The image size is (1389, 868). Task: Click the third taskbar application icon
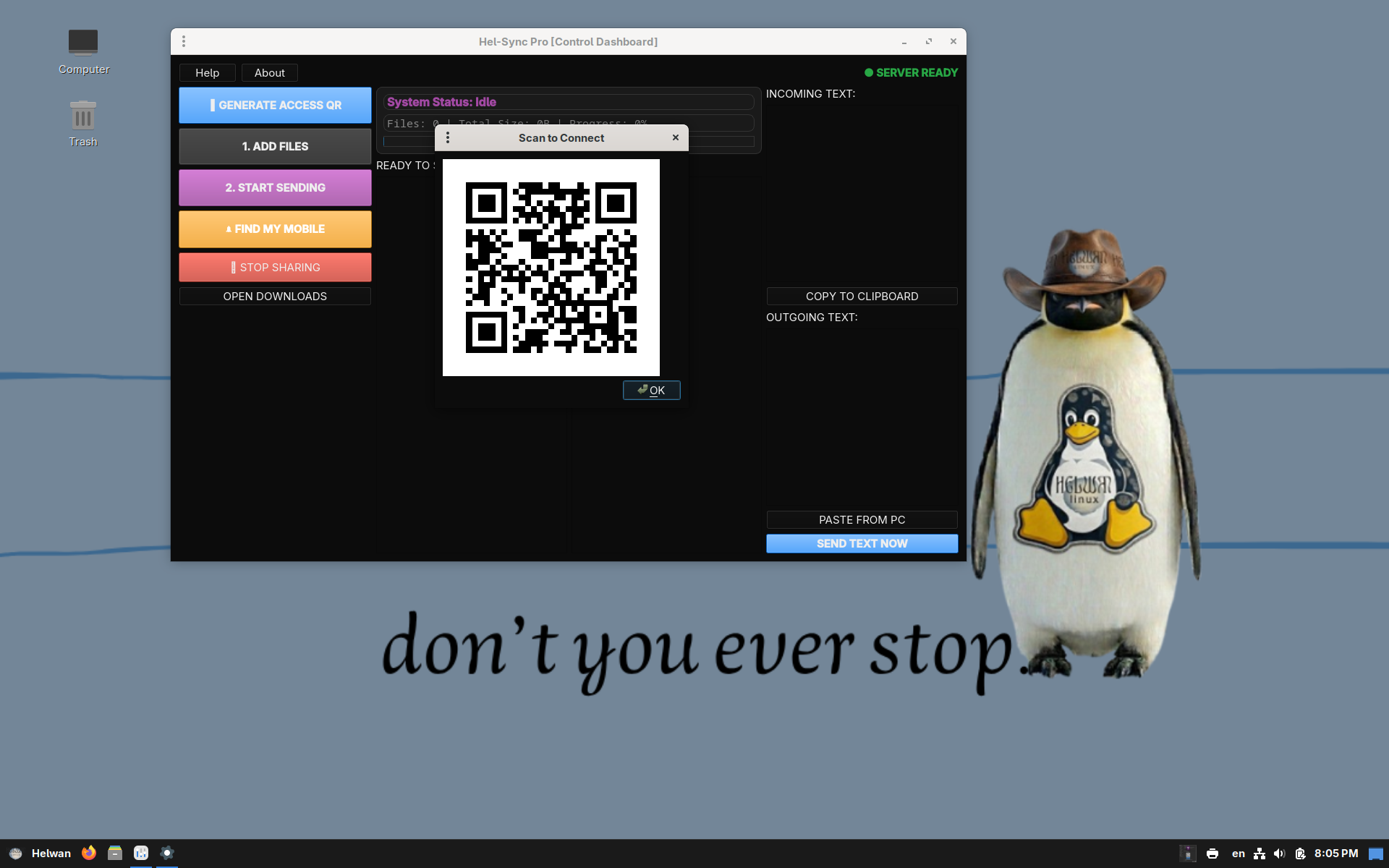tap(141, 853)
